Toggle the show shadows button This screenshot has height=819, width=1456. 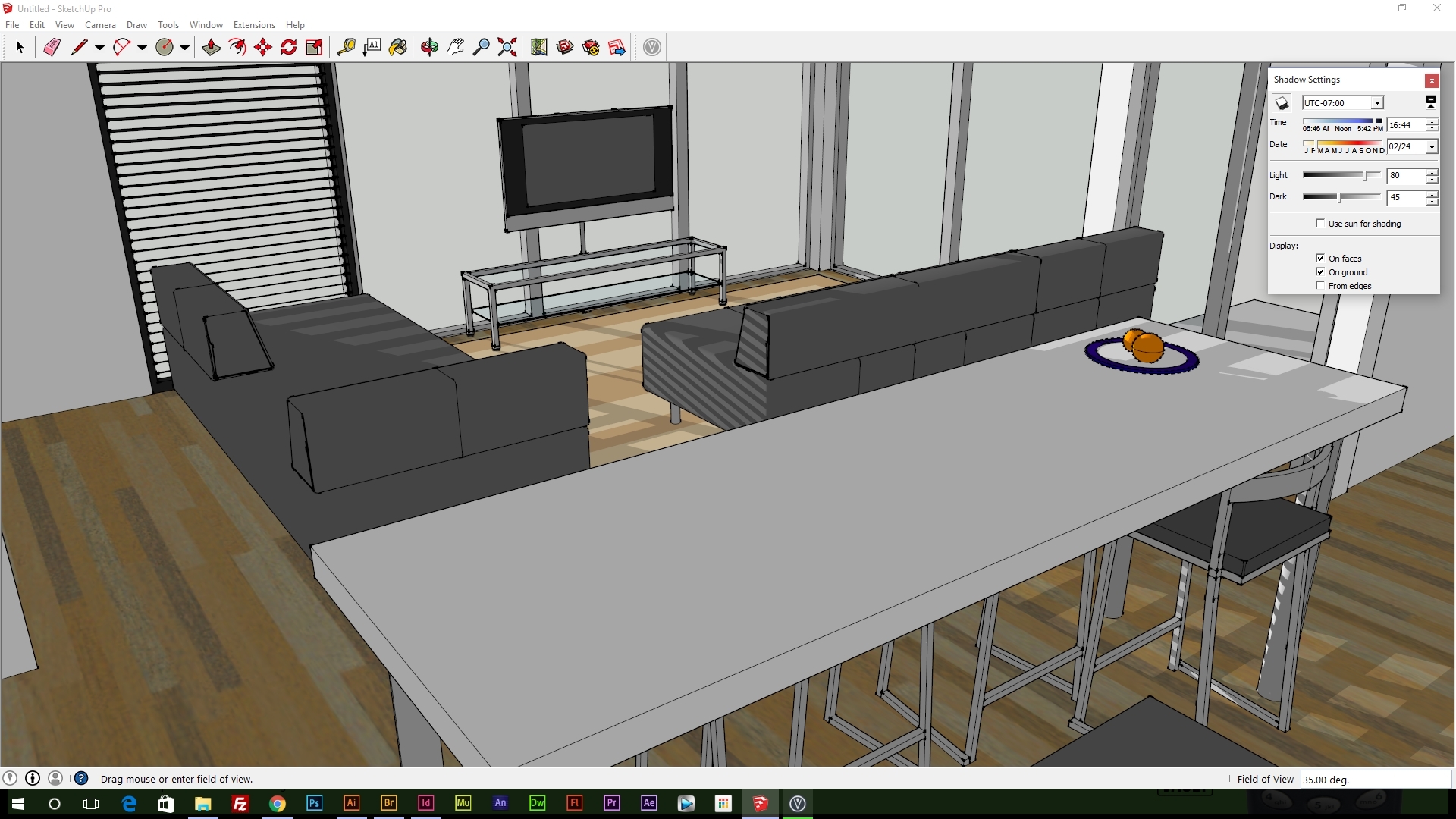1282,103
